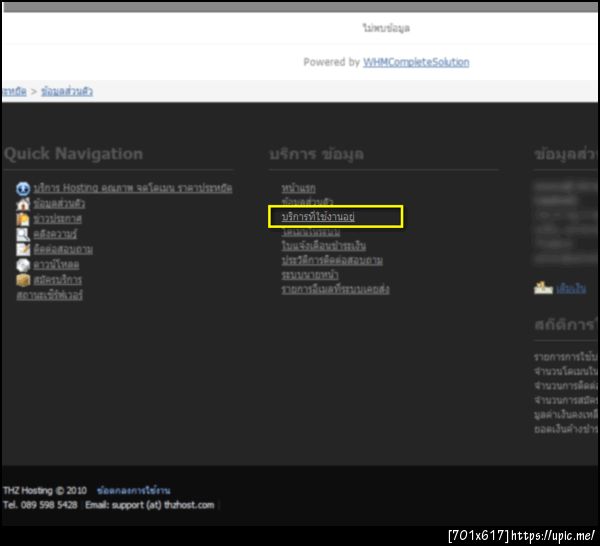Click the magnifier knowledgebase icon beside คลังความรู้
Image resolution: width=600 pixels, height=546 pixels.
click(23, 235)
